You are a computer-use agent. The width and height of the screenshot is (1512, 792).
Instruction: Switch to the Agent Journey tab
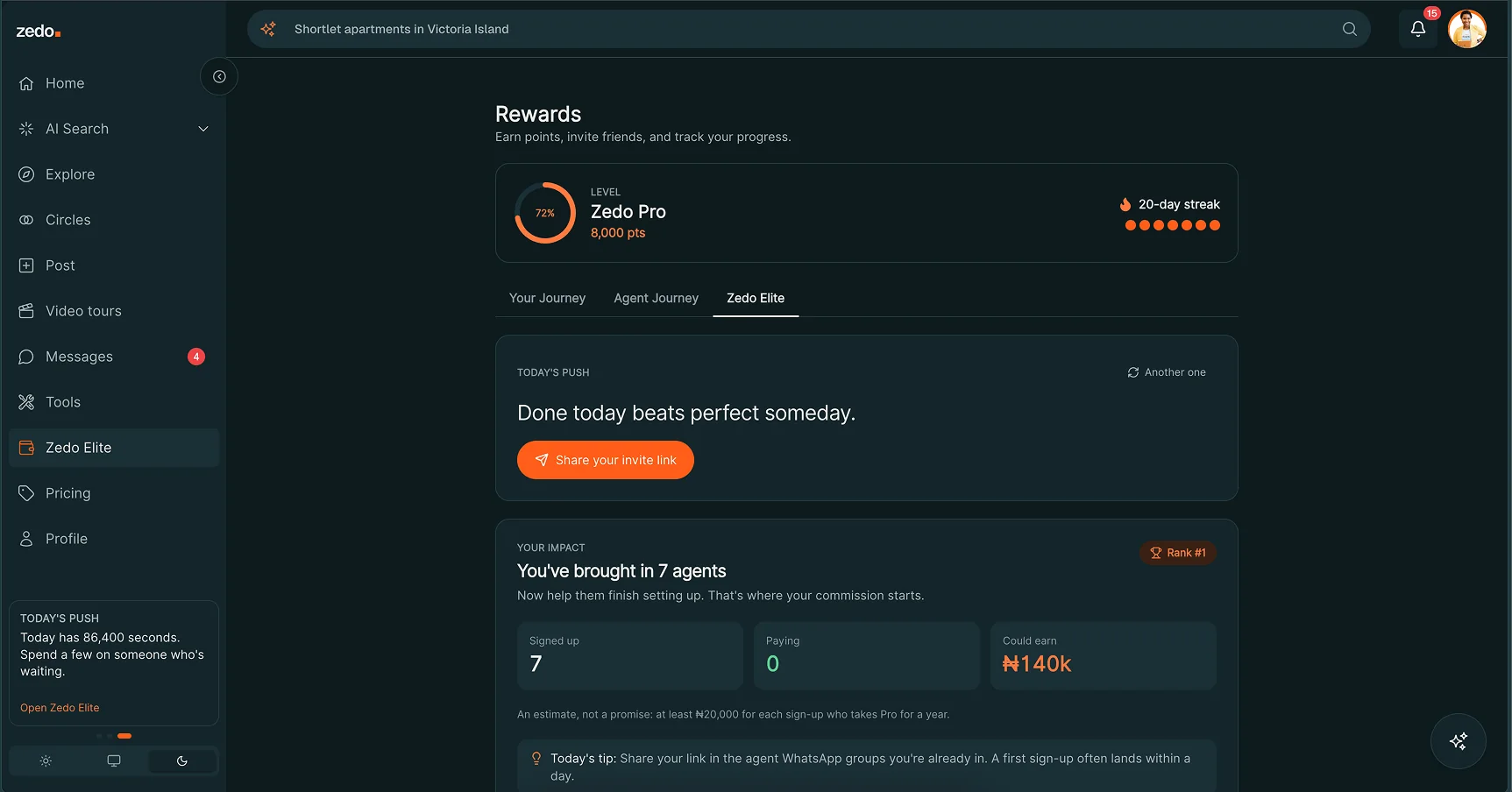[x=657, y=298]
